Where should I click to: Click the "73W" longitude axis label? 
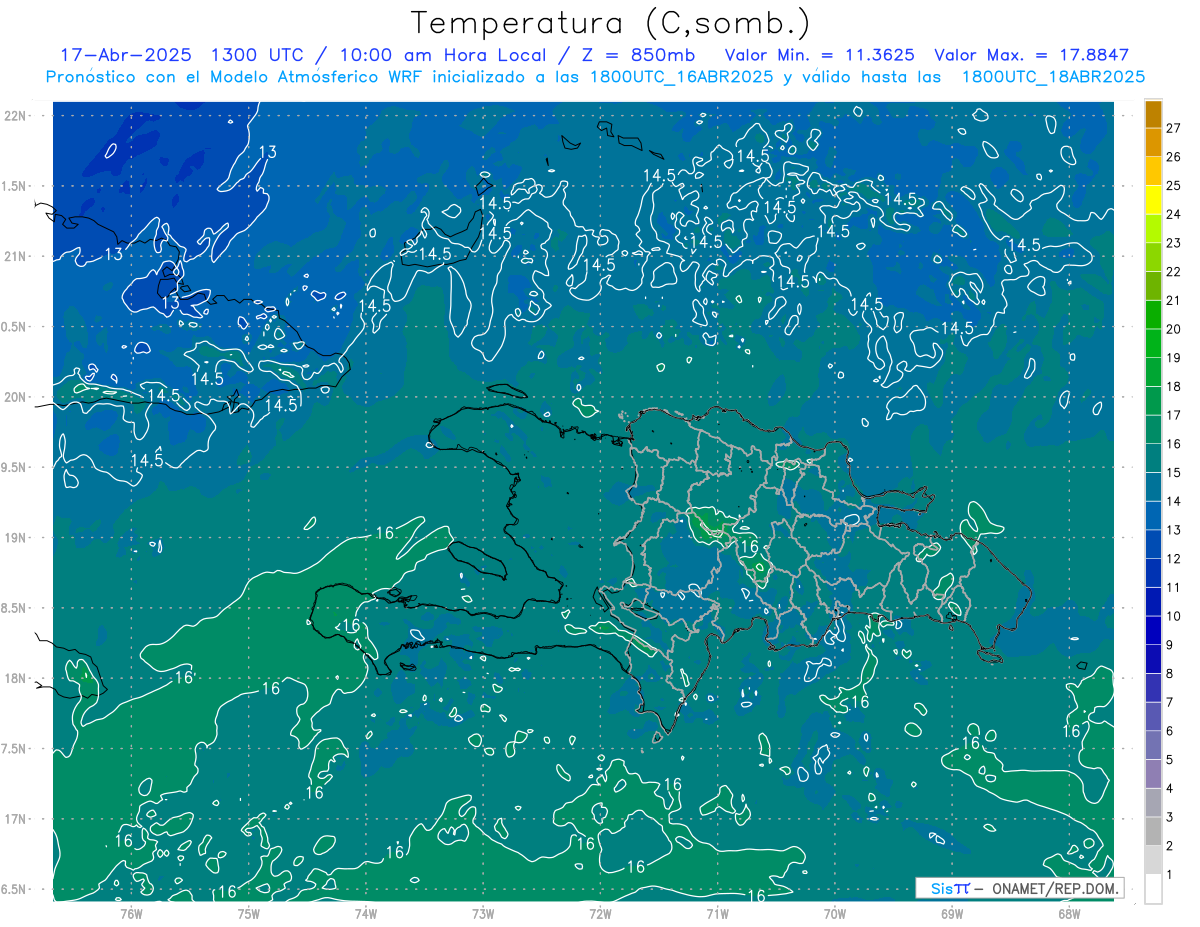click(x=483, y=913)
